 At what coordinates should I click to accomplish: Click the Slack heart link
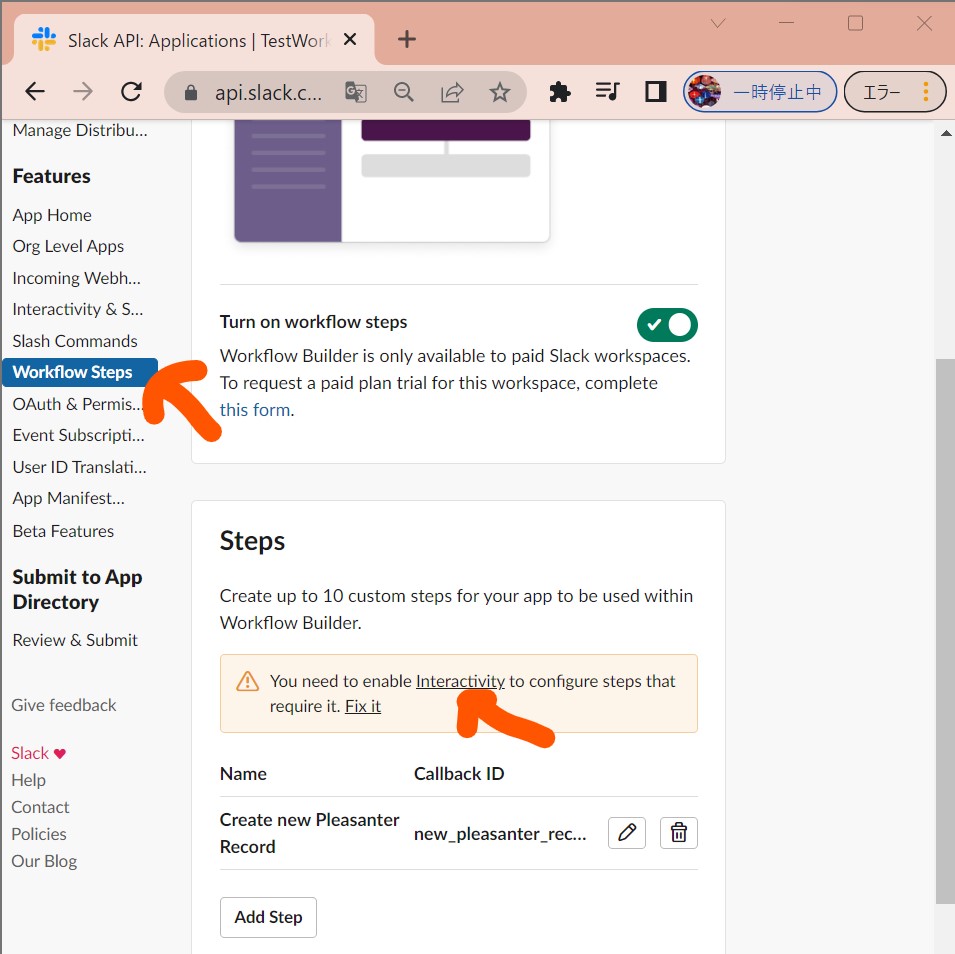[x=38, y=753]
